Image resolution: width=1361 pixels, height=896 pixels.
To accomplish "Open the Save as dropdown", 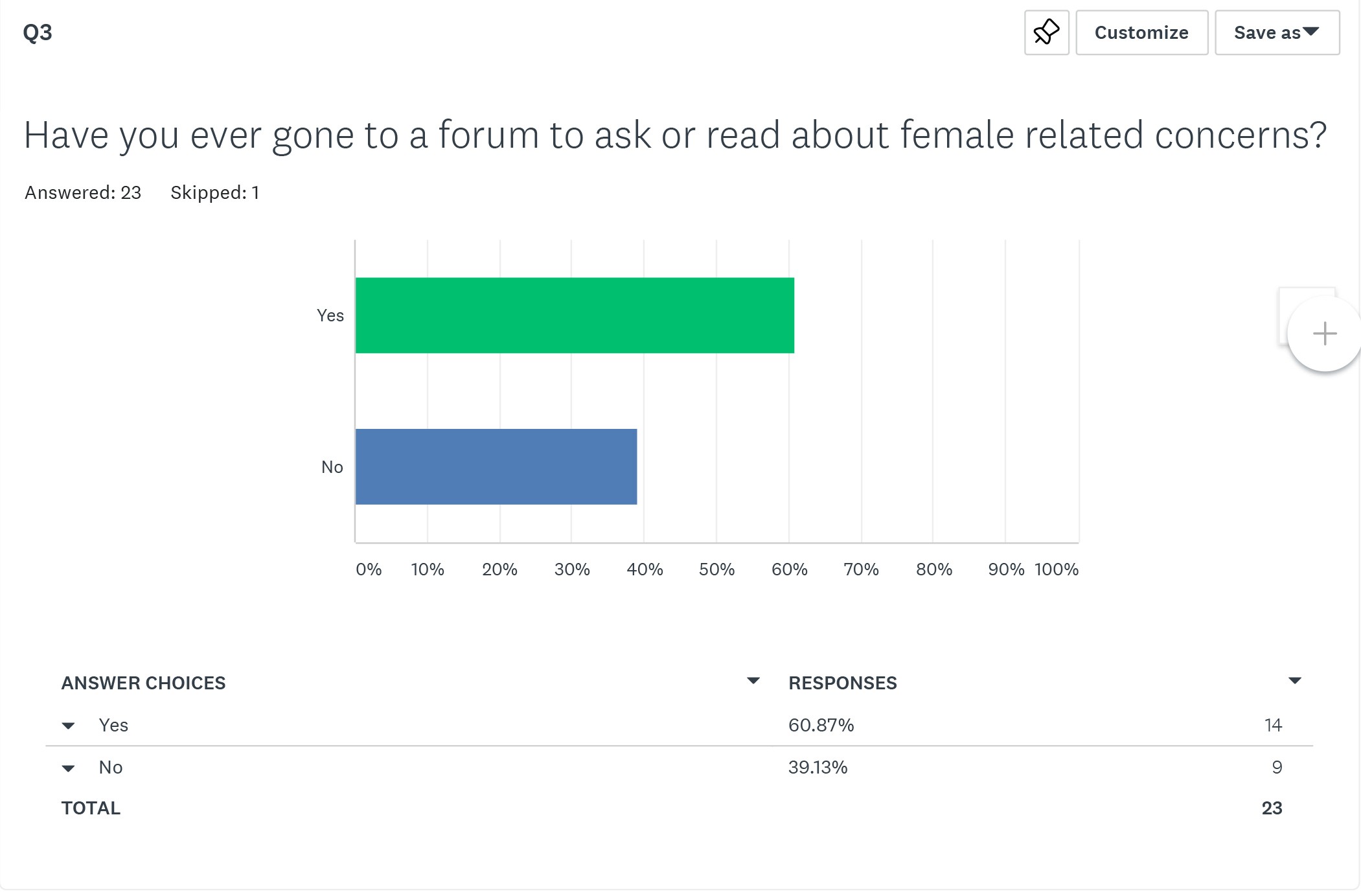I will (1277, 32).
